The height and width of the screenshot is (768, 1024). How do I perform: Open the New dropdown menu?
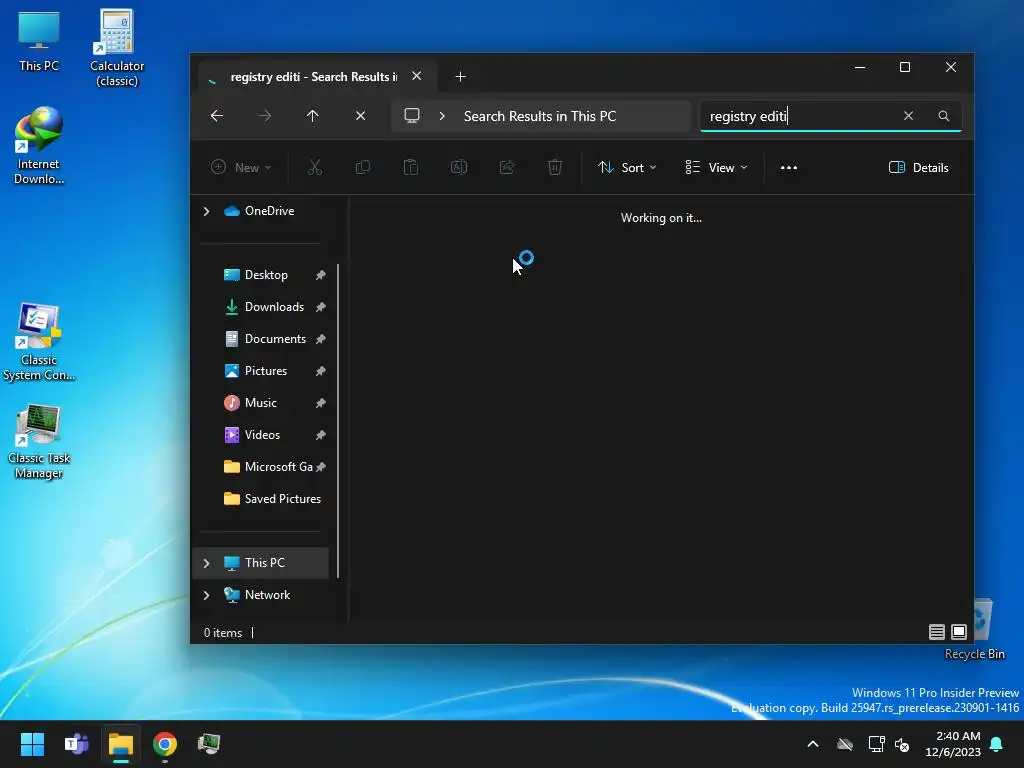coord(241,168)
